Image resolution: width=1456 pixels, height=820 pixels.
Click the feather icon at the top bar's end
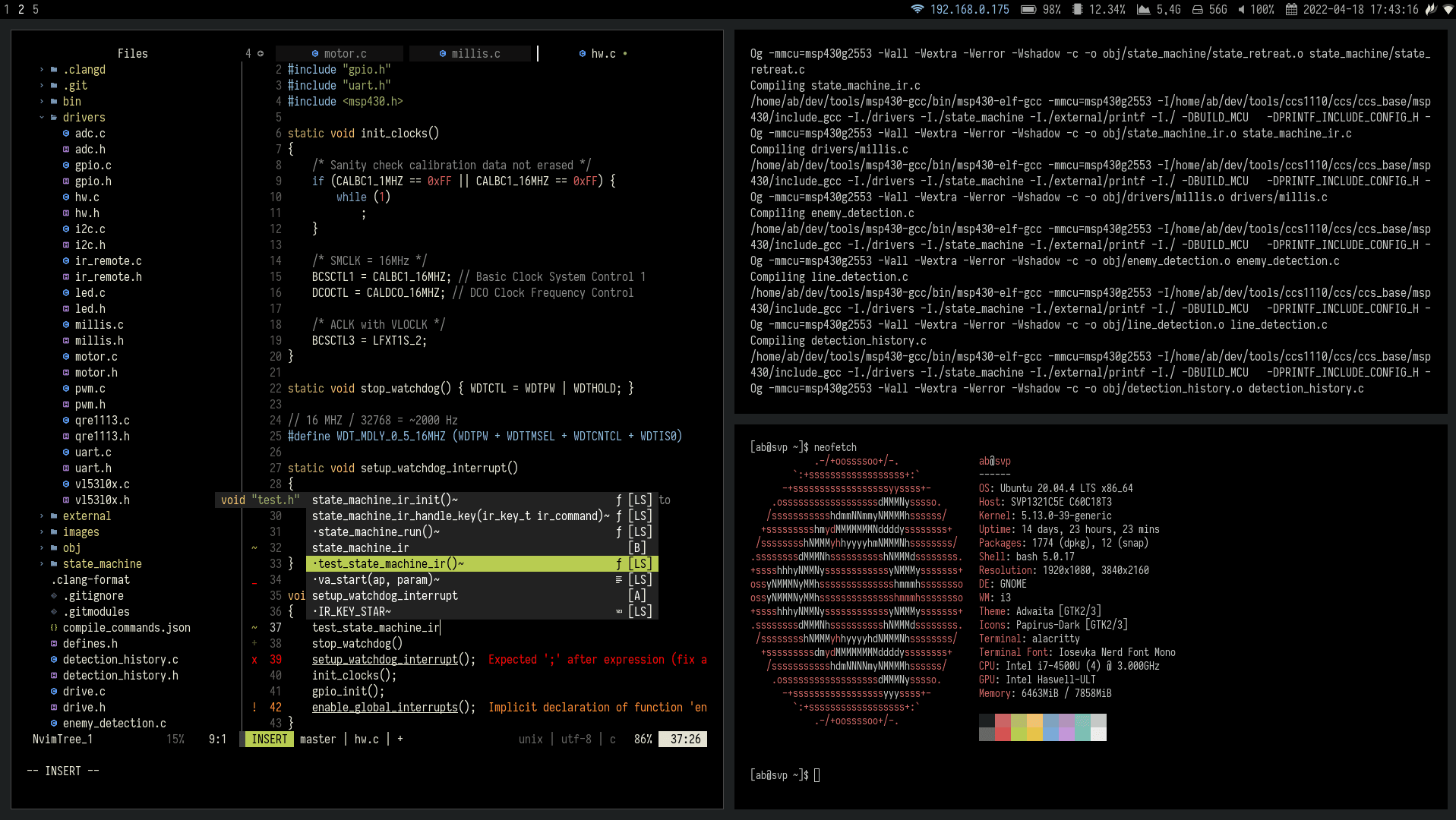(1432, 9)
